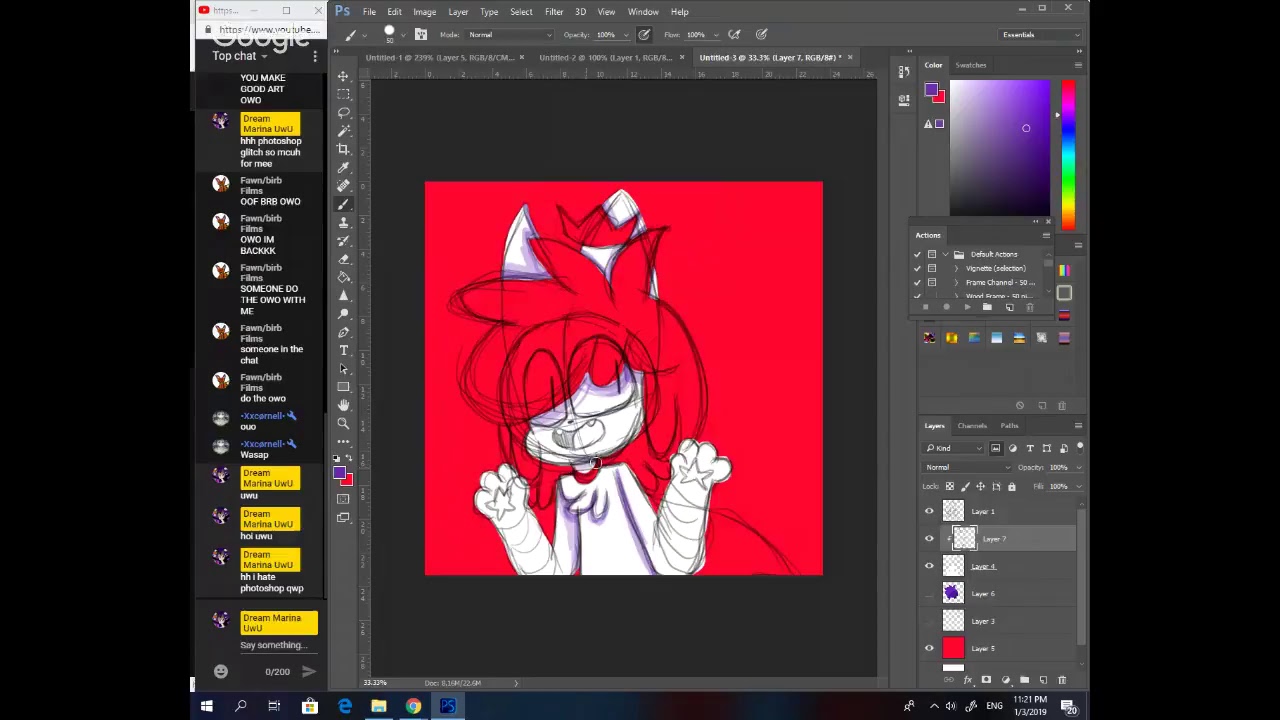This screenshot has width=1280, height=720.
Task: Open Chrome from the taskbar
Action: (x=413, y=707)
